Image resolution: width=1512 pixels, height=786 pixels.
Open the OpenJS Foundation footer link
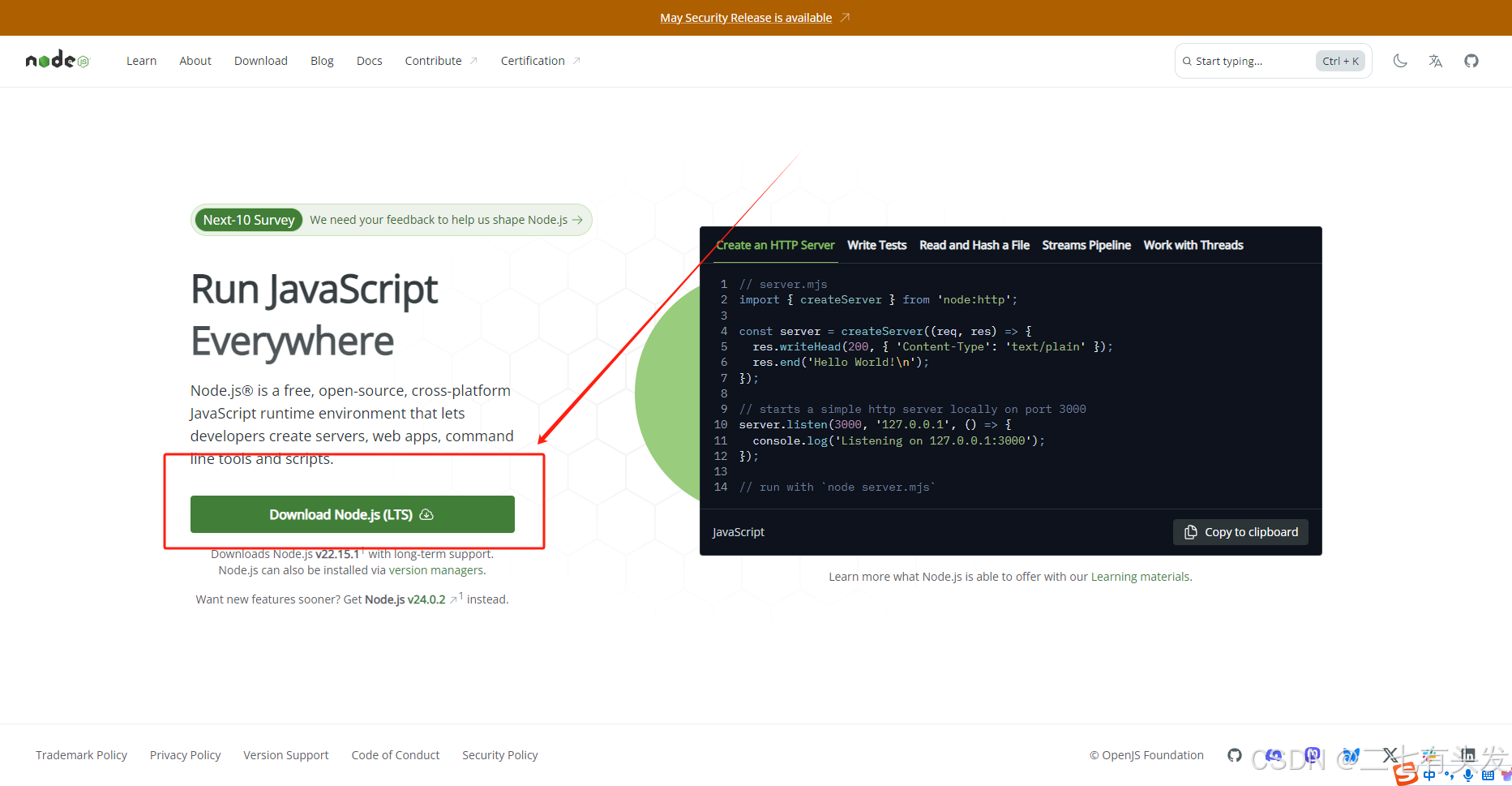point(1146,755)
